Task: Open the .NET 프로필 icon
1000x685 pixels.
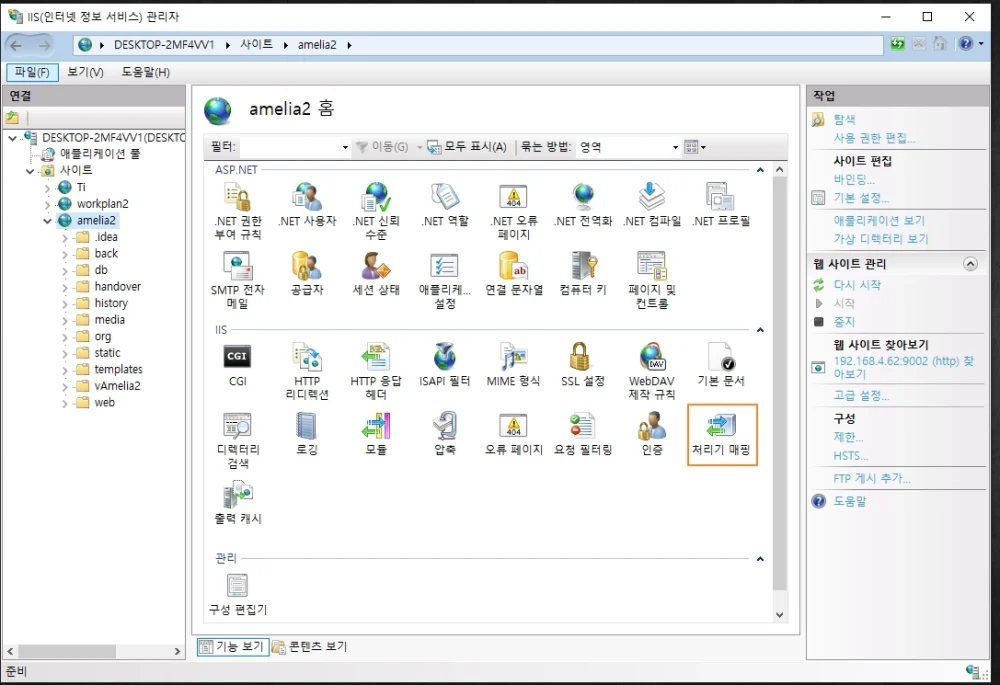Action: pyautogui.click(x=721, y=205)
